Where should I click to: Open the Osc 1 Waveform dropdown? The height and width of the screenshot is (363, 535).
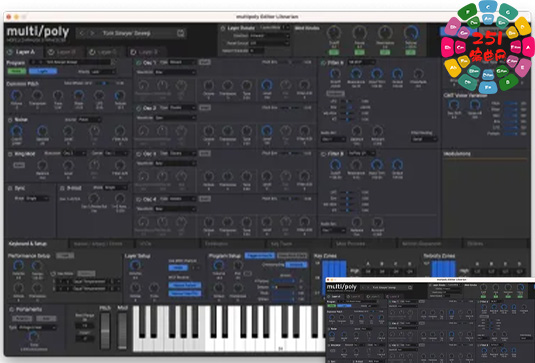(175, 72)
